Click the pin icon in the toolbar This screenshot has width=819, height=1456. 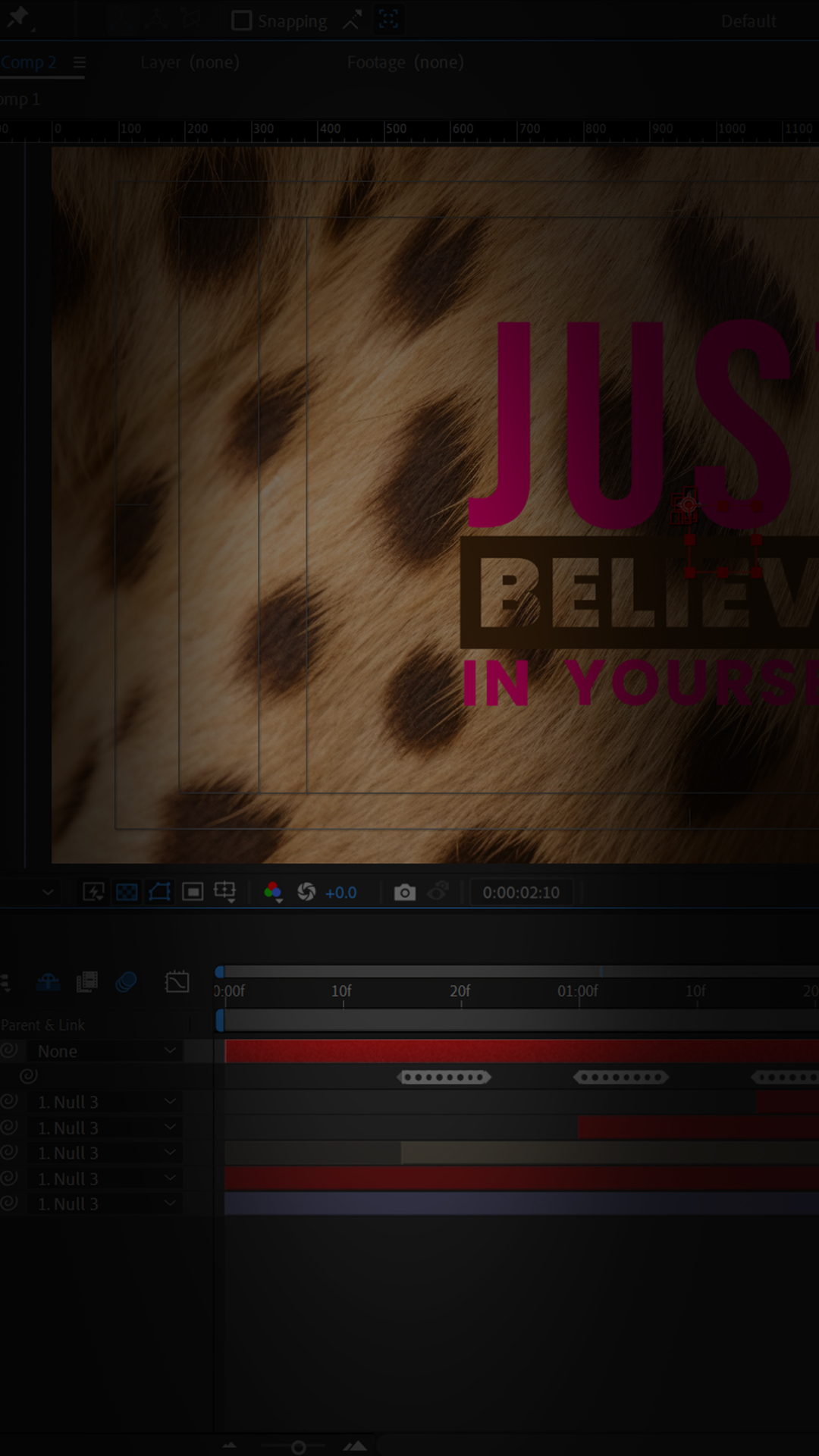(x=17, y=17)
